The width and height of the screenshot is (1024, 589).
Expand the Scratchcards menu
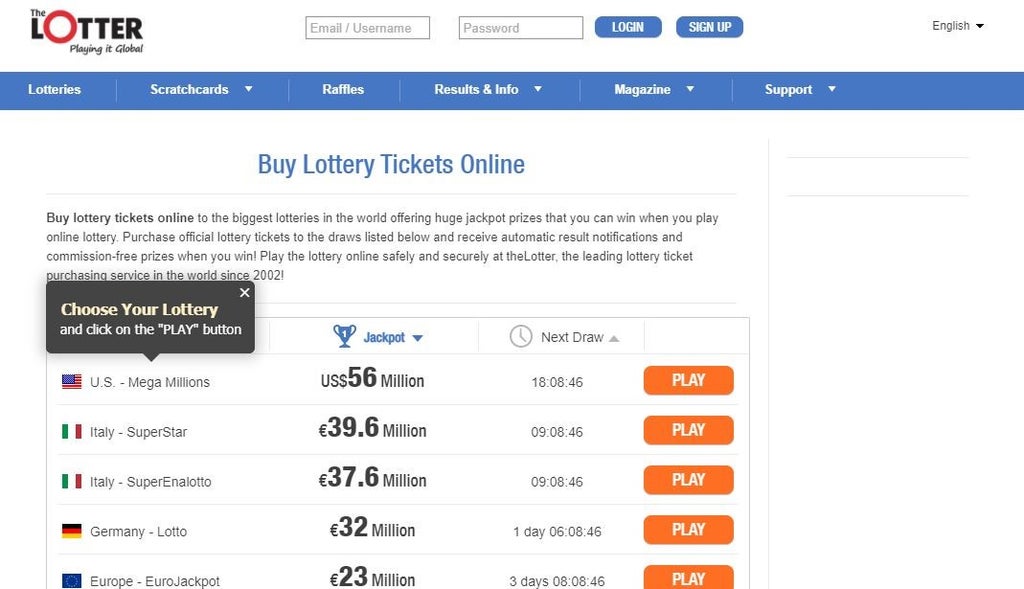201,89
